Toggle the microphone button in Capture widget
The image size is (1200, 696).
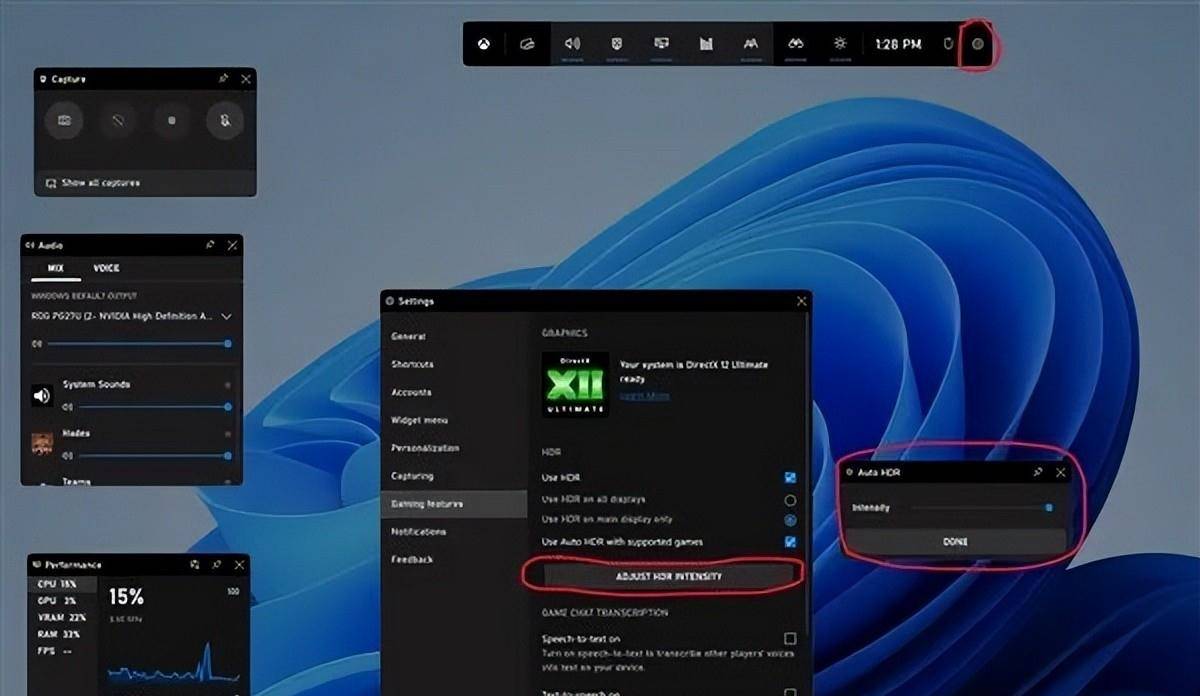tap(225, 120)
